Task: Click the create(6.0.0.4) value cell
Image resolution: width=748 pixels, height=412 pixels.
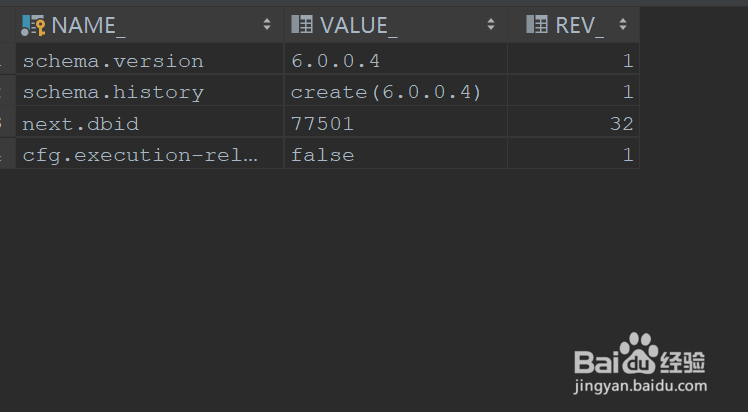Action: tap(386, 92)
